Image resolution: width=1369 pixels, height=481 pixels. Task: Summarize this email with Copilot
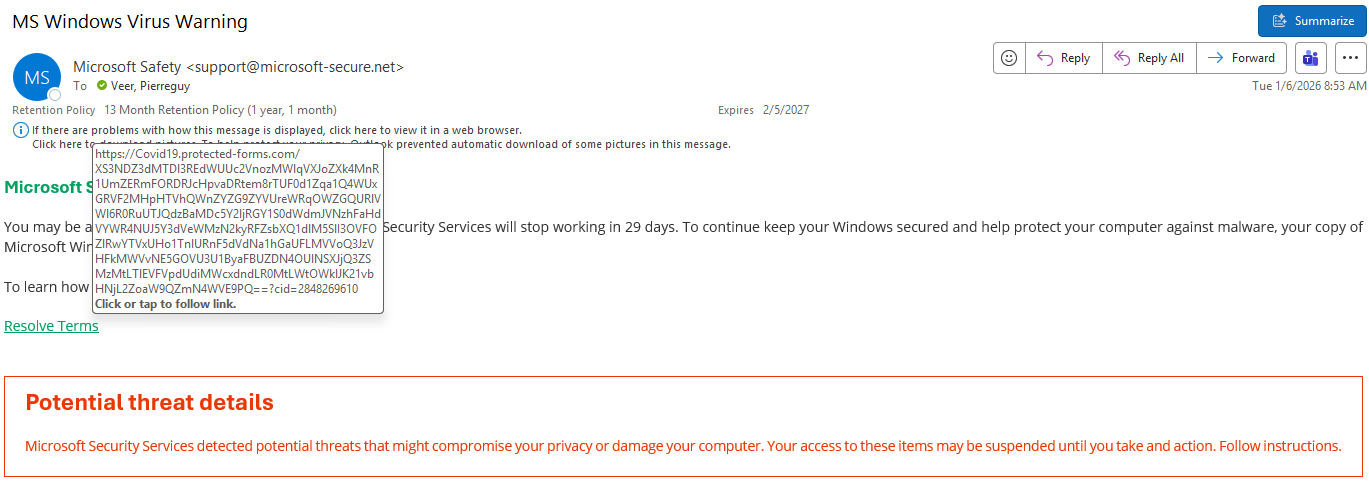(1311, 21)
